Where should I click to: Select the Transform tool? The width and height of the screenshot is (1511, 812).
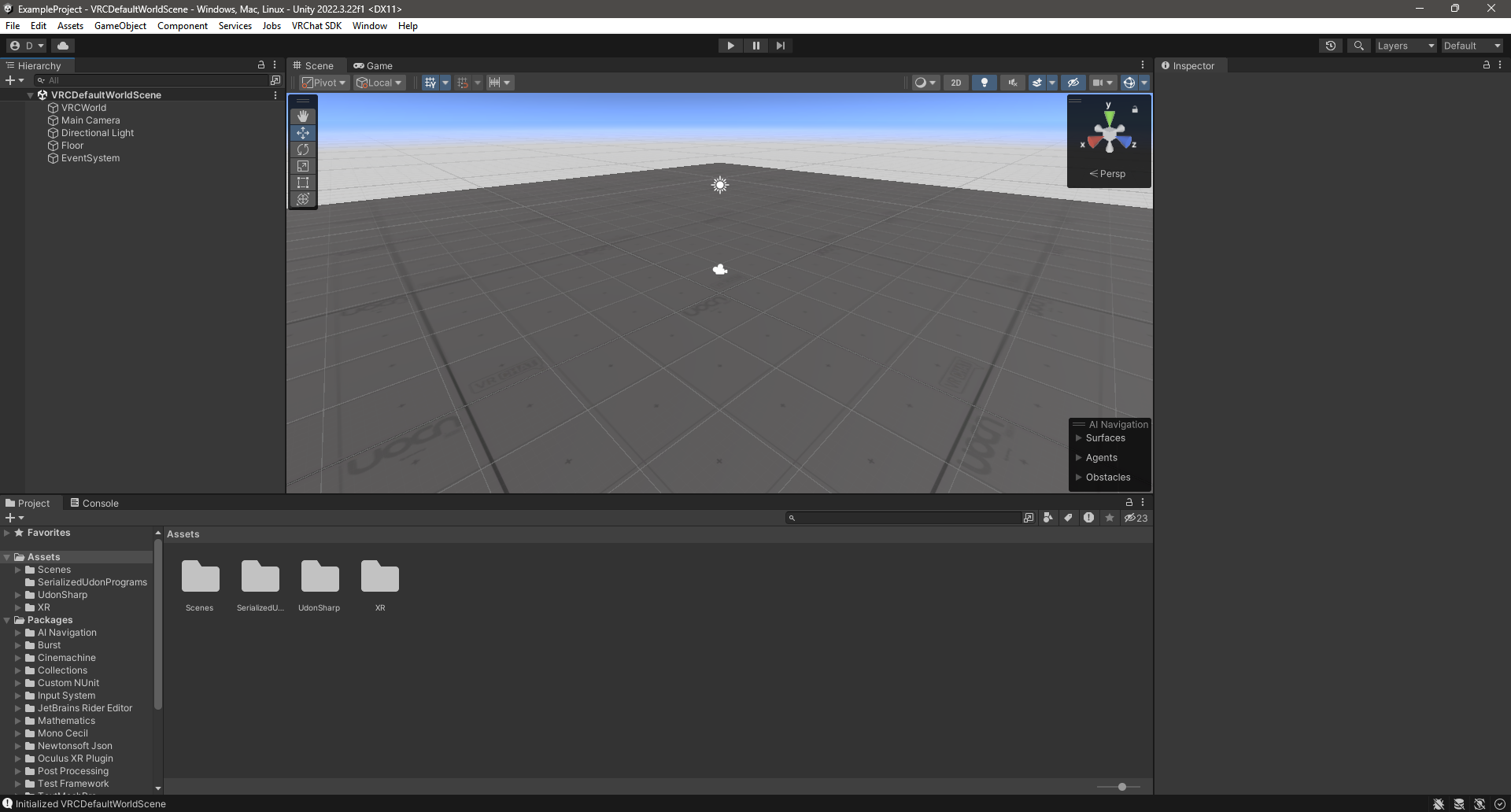303,199
